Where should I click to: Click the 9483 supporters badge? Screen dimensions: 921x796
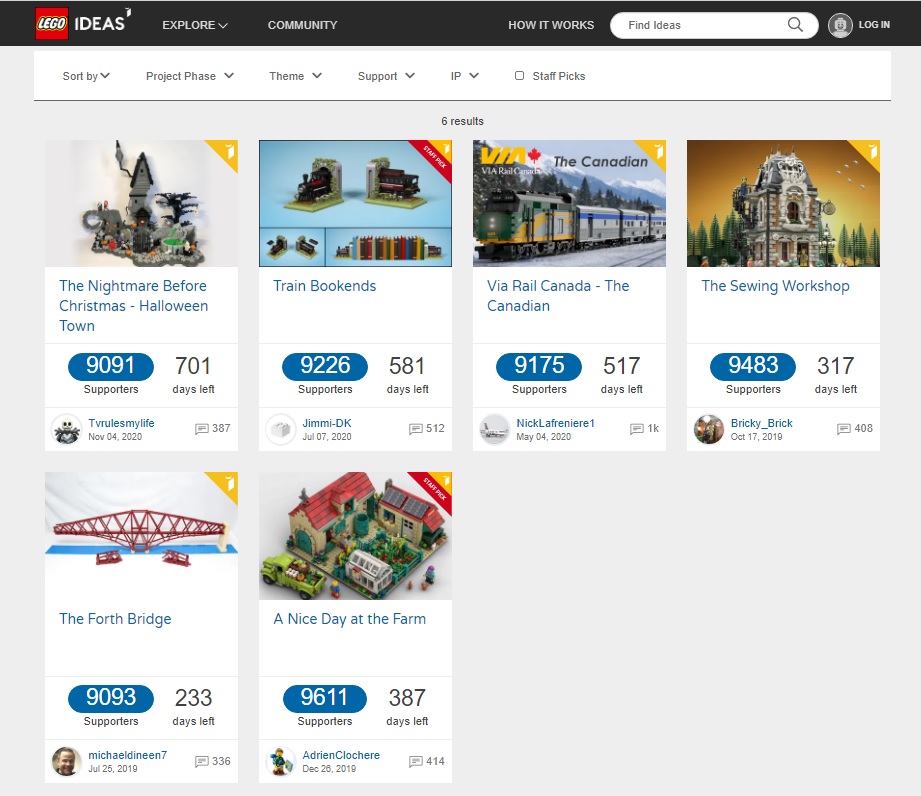(x=753, y=366)
